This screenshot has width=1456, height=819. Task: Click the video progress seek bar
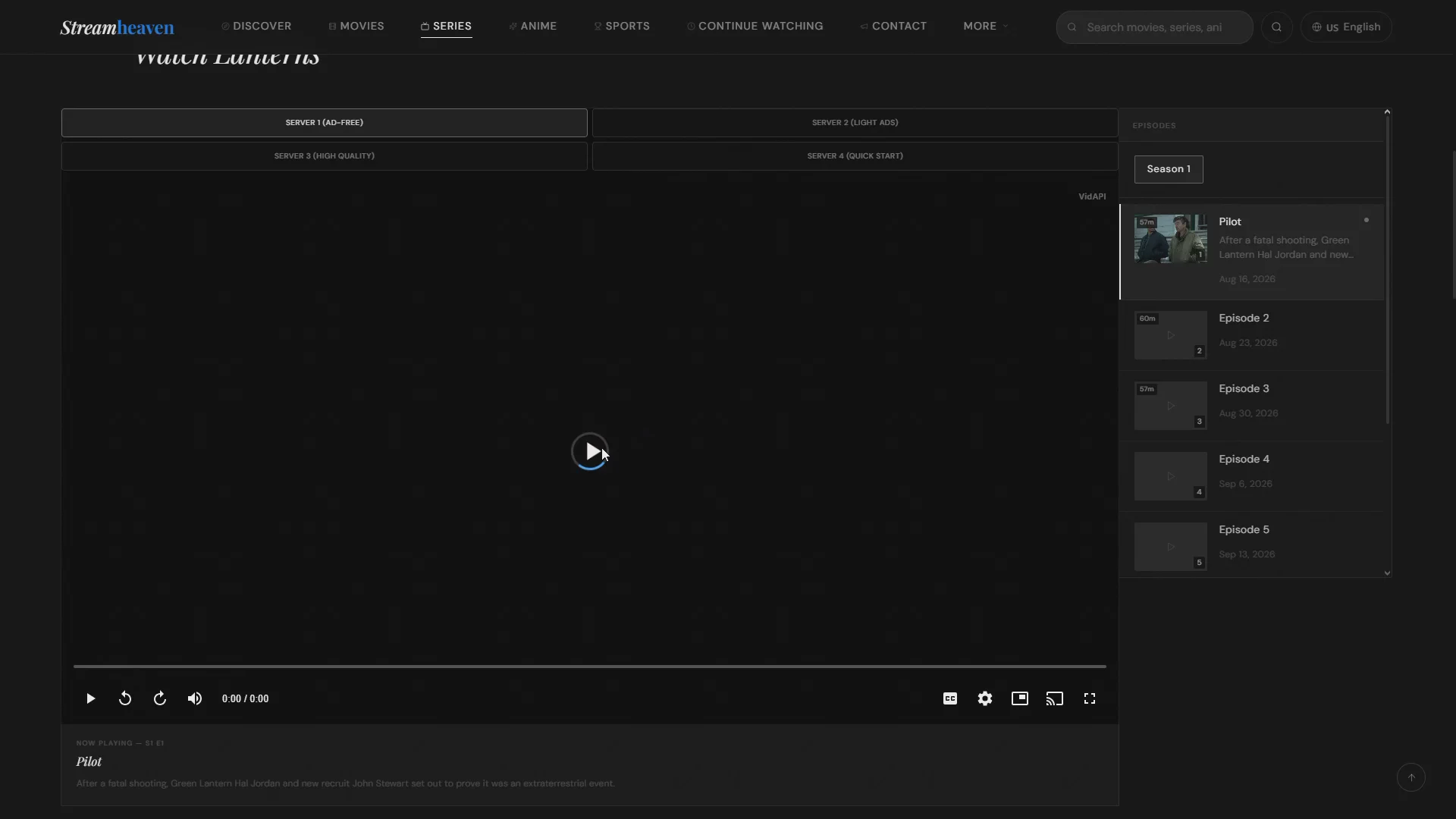[x=589, y=667]
